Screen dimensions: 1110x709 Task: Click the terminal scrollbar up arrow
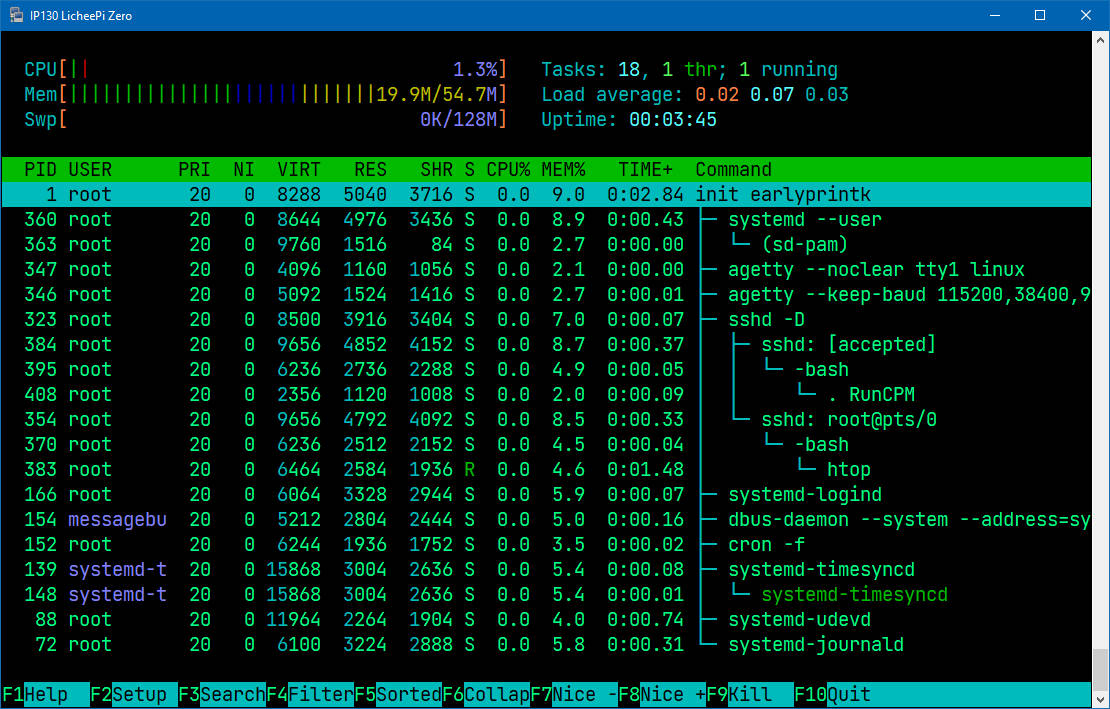(x=1100, y=40)
